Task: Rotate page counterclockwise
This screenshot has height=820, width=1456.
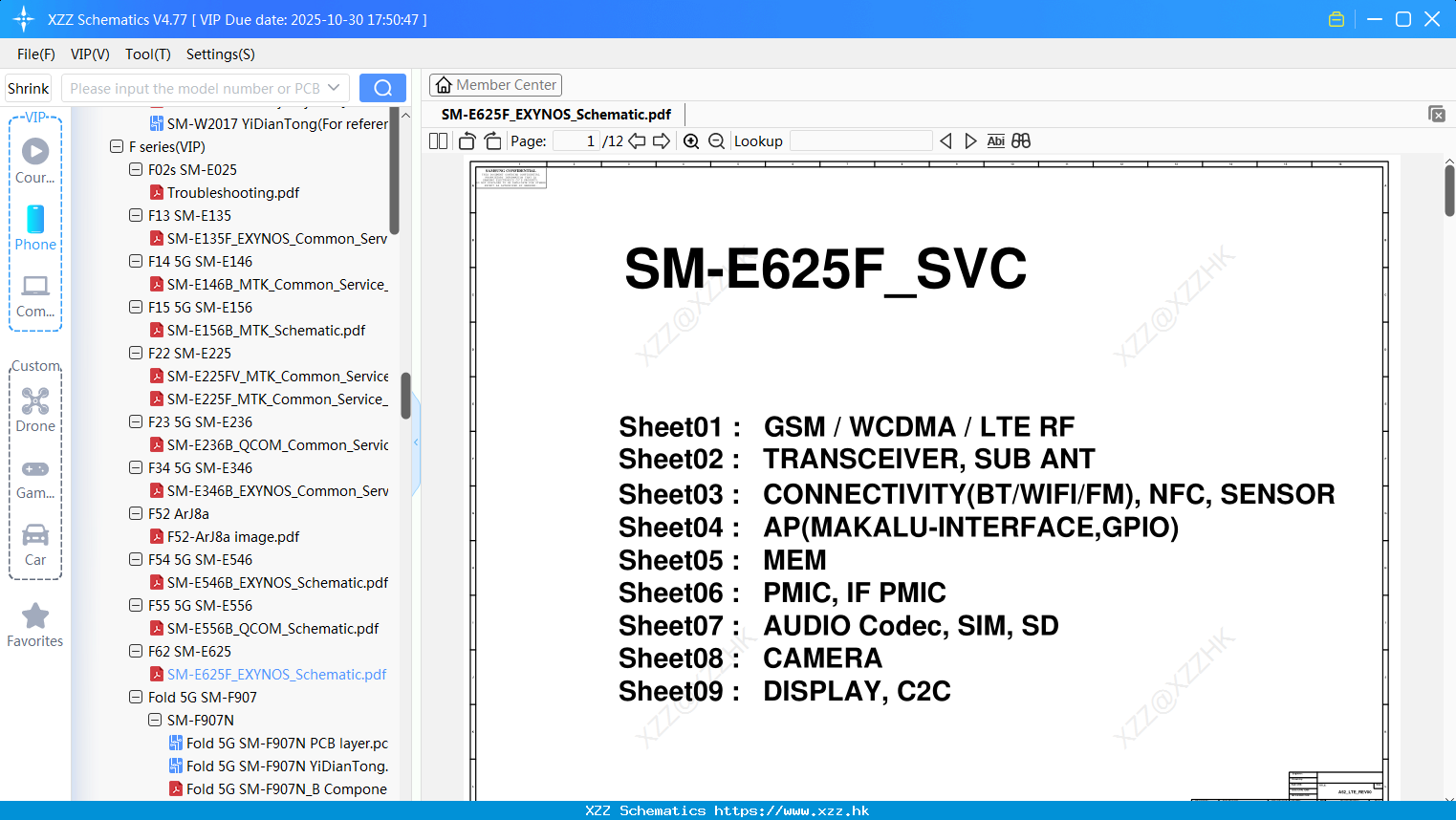Action: pyautogui.click(x=467, y=141)
